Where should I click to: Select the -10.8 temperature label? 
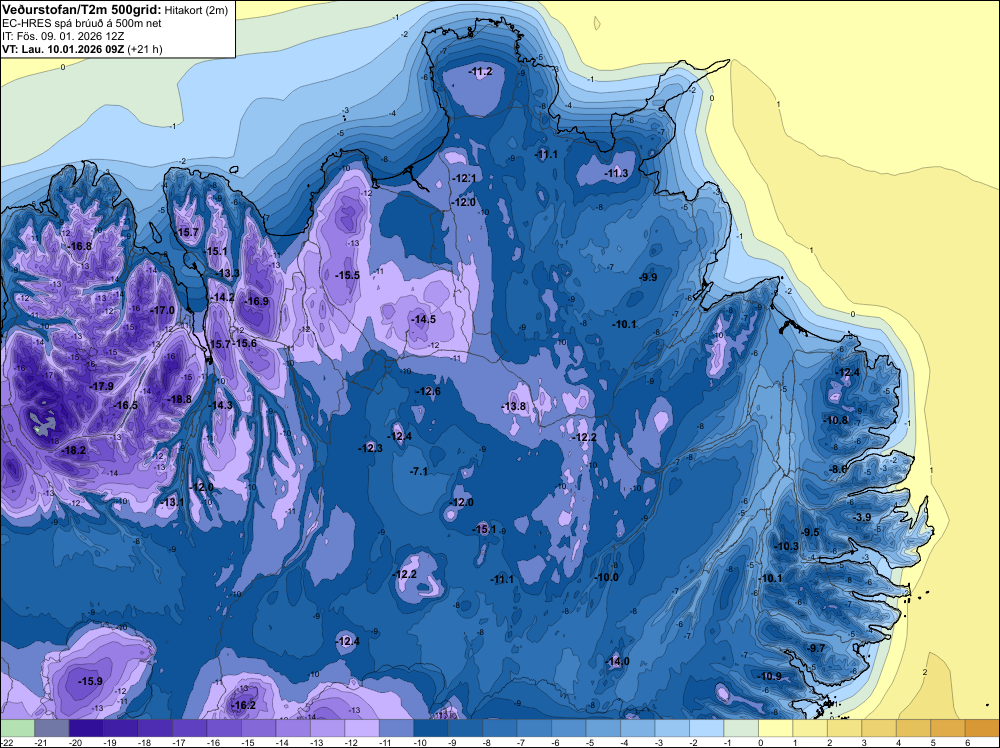(x=836, y=420)
